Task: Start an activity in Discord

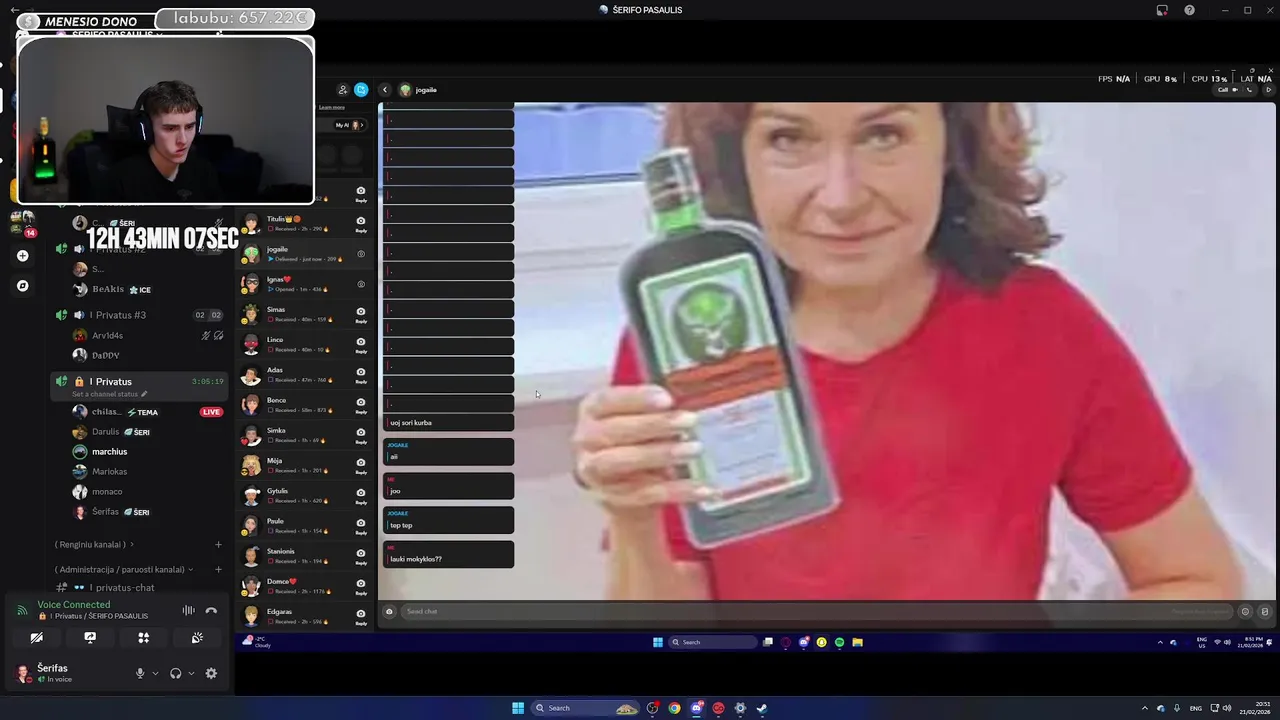Action: [x=143, y=637]
